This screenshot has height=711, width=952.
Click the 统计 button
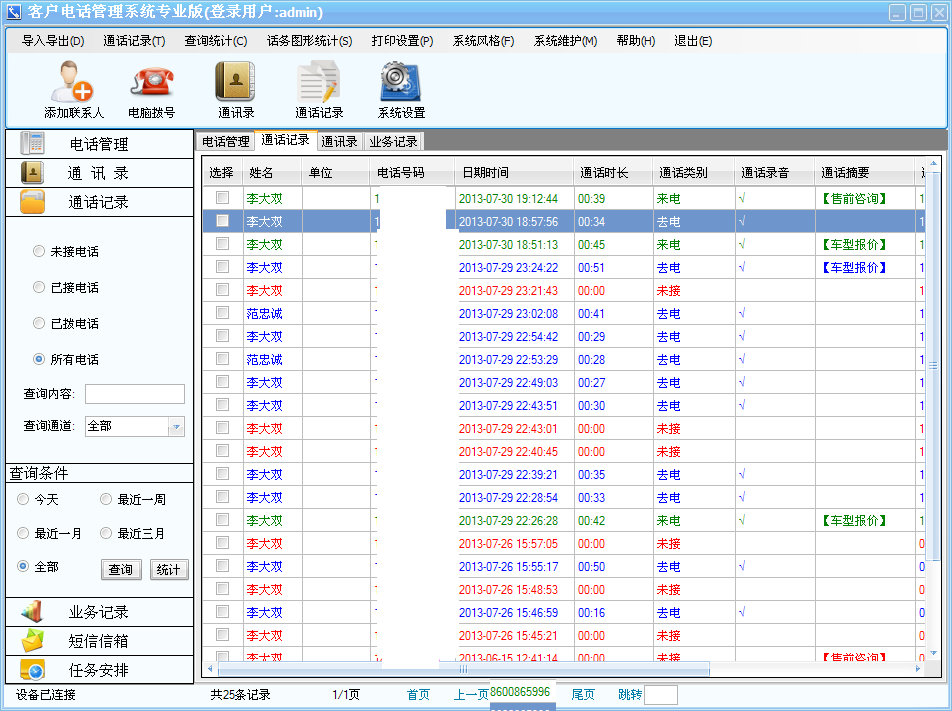(x=169, y=570)
